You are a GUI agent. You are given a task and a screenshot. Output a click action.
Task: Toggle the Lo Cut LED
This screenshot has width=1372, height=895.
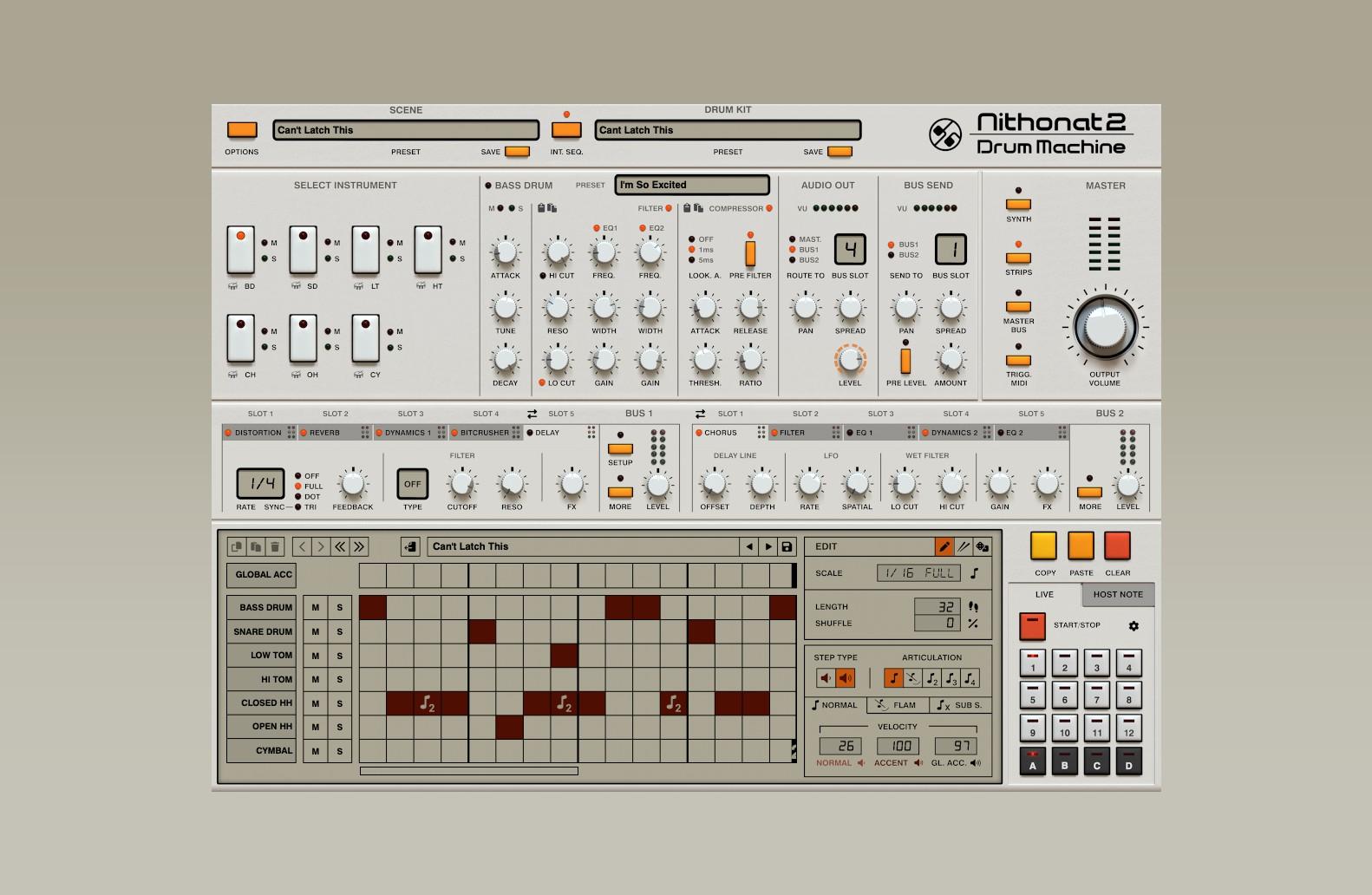(542, 382)
